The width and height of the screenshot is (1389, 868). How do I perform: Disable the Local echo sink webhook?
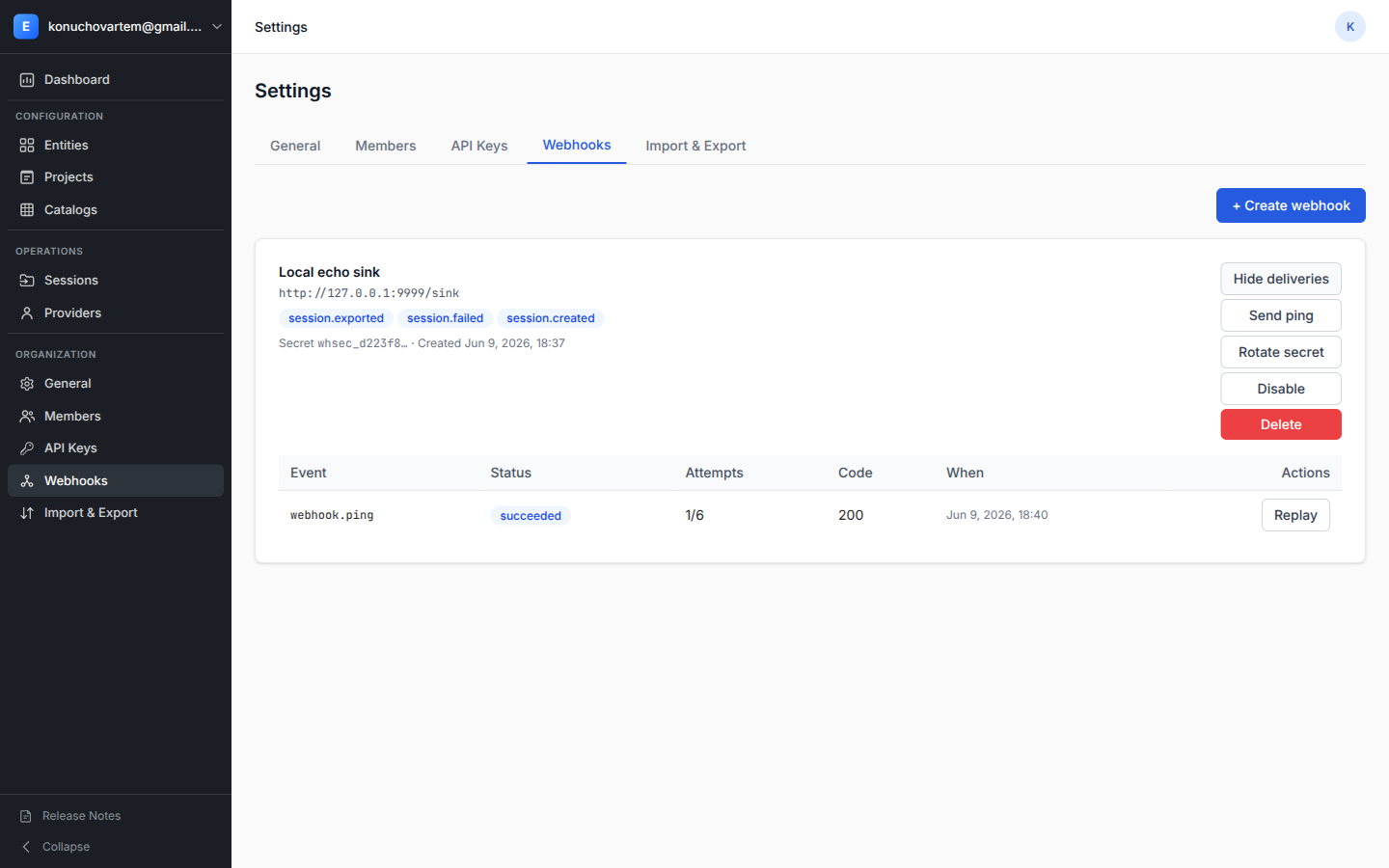point(1281,389)
